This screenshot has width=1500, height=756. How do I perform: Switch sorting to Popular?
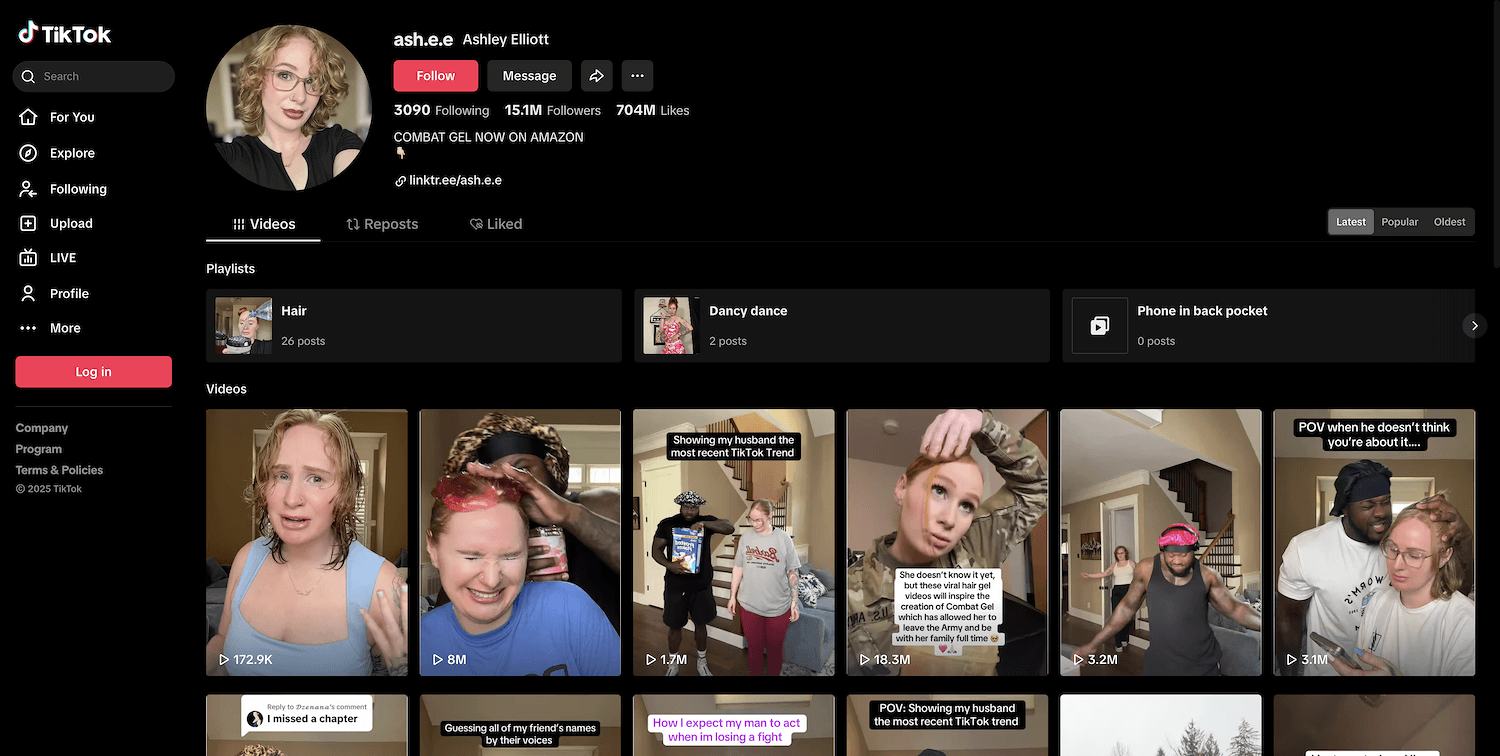coord(1399,222)
